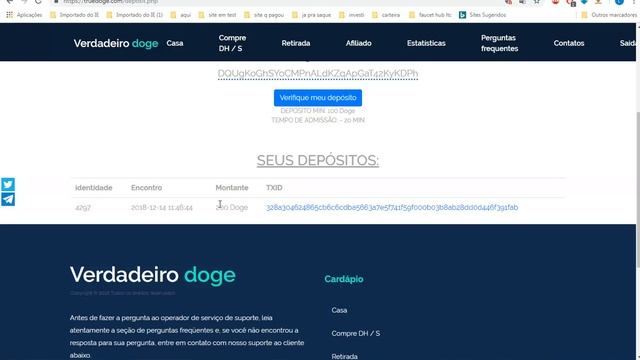This screenshot has height=360, width=640.
Task: Click the 'SEUS DEPÓSITOS:' heading
Action: 318,160
